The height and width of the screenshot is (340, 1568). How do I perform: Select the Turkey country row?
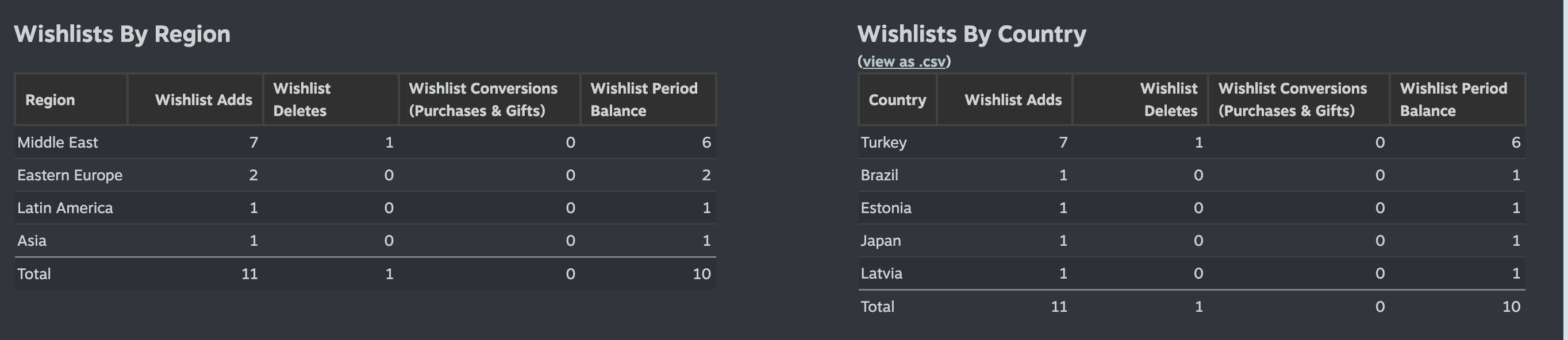(1192, 142)
